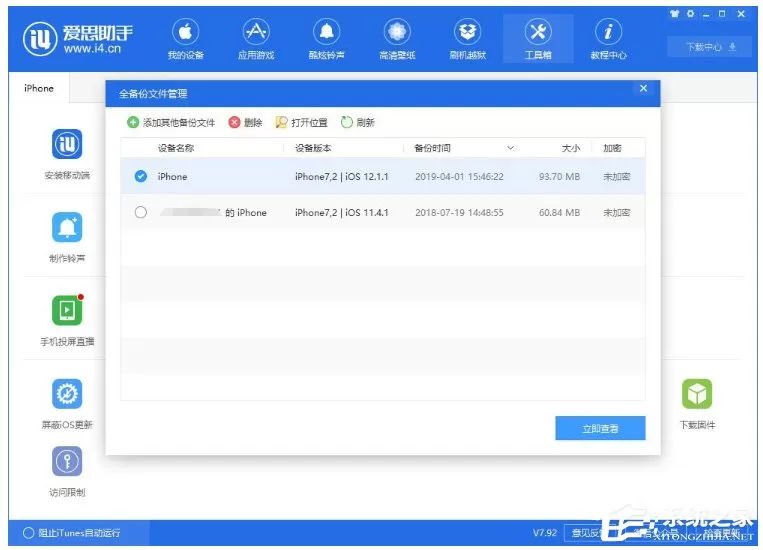Select the iPhone device tab
Image resolution: width=763 pixels, height=550 pixels.
[39, 88]
